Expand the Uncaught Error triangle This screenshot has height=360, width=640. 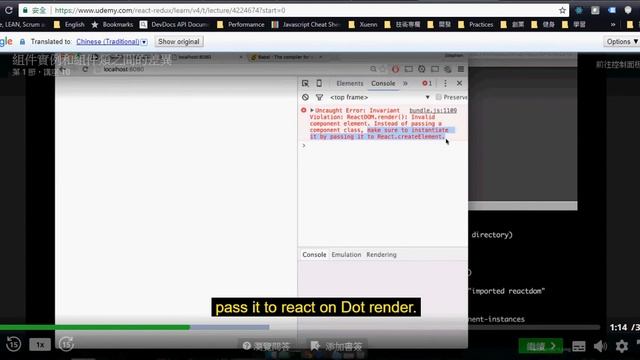(x=312, y=110)
